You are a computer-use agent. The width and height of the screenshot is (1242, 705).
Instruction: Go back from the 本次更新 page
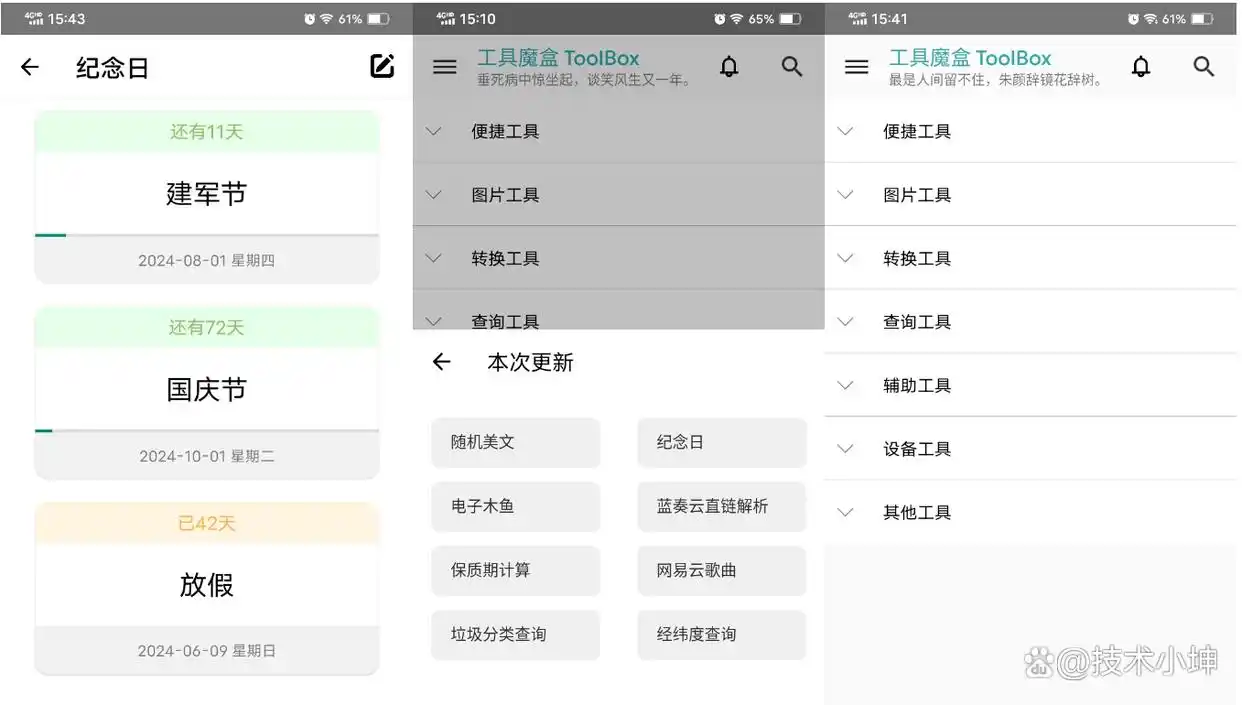tap(442, 363)
